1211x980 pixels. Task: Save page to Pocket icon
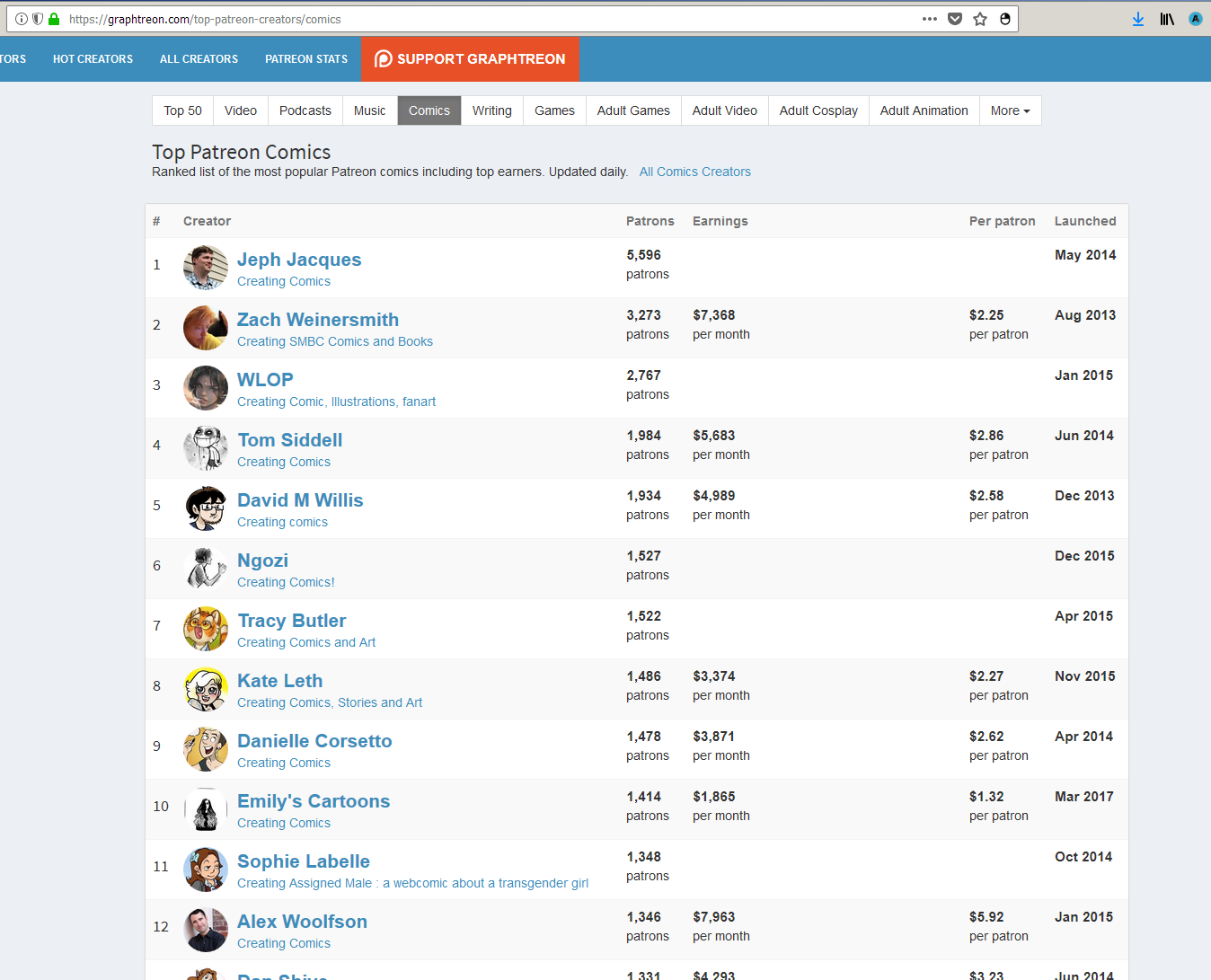[x=955, y=19]
